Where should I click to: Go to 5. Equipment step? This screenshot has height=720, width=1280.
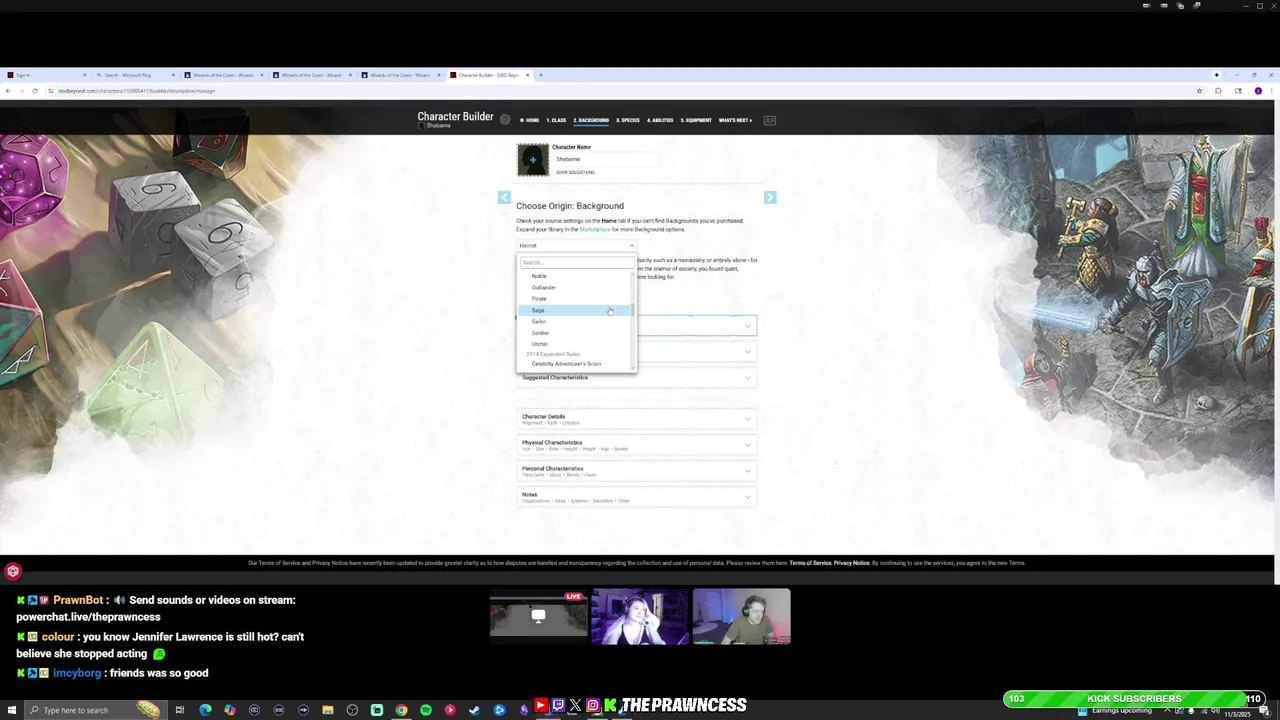pos(696,120)
